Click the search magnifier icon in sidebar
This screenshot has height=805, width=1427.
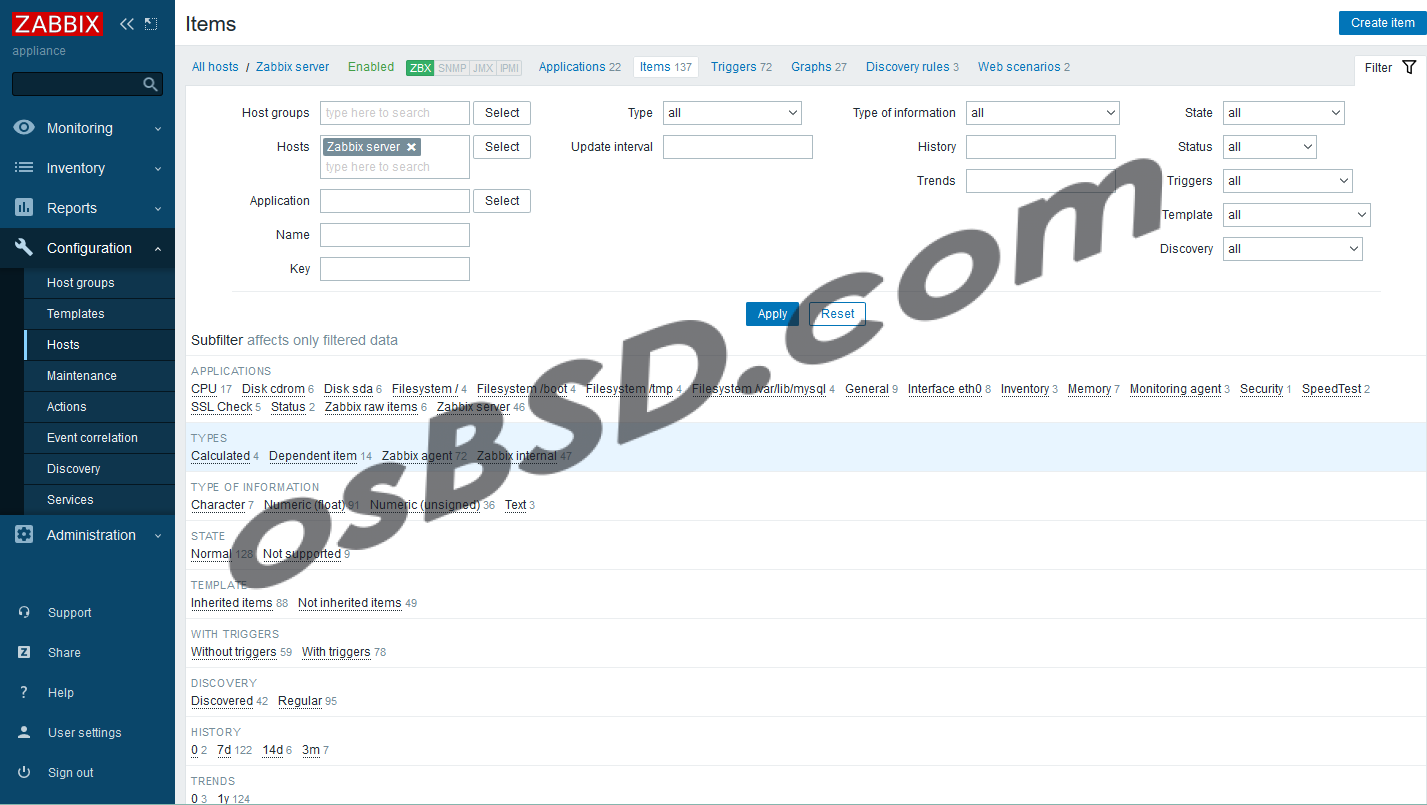click(x=150, y=84)
